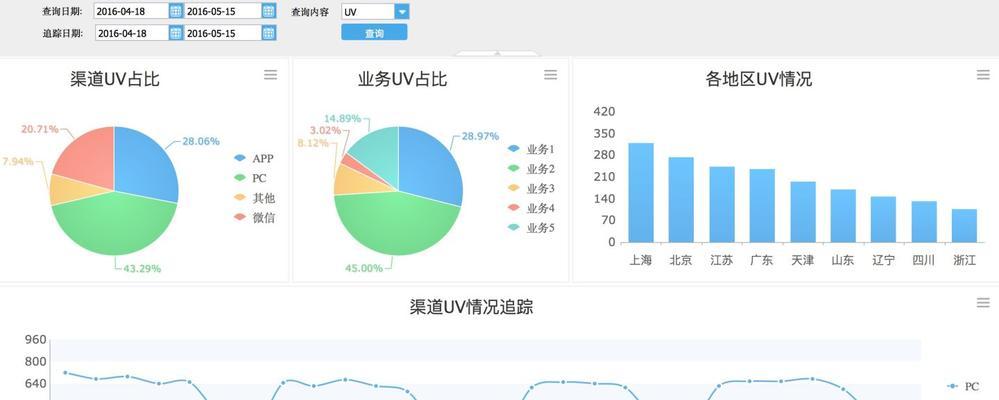Toggle the APP legend item

pyautogui.click(x=254, y=159)
